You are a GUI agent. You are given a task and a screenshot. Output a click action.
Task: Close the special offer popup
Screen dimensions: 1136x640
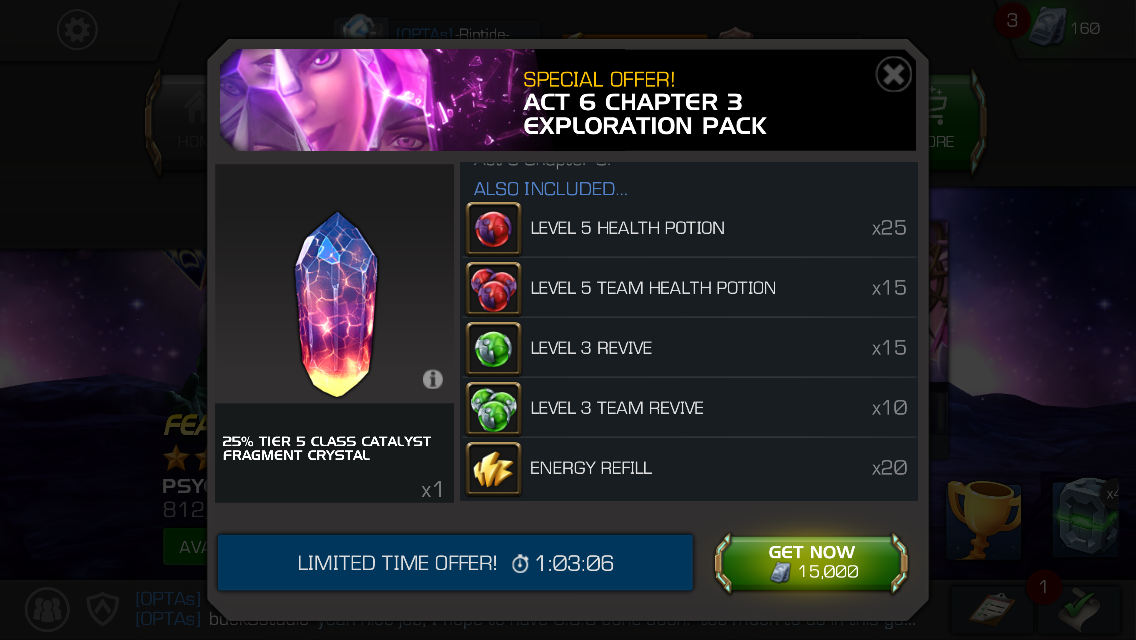tap(893, 74)
